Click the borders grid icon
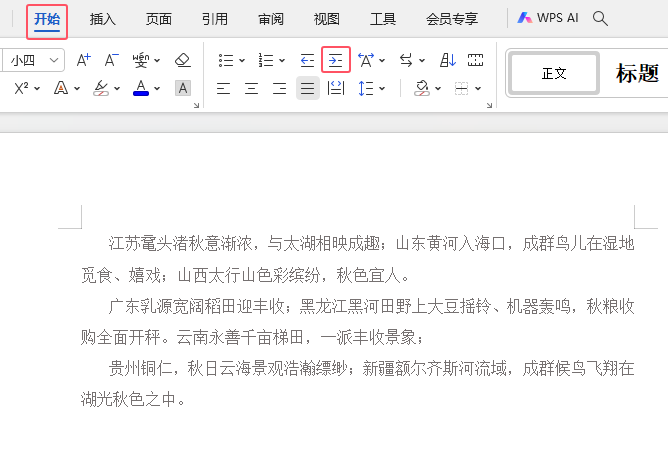The height and width of the screenshot is (464, 668). [461, 88]
